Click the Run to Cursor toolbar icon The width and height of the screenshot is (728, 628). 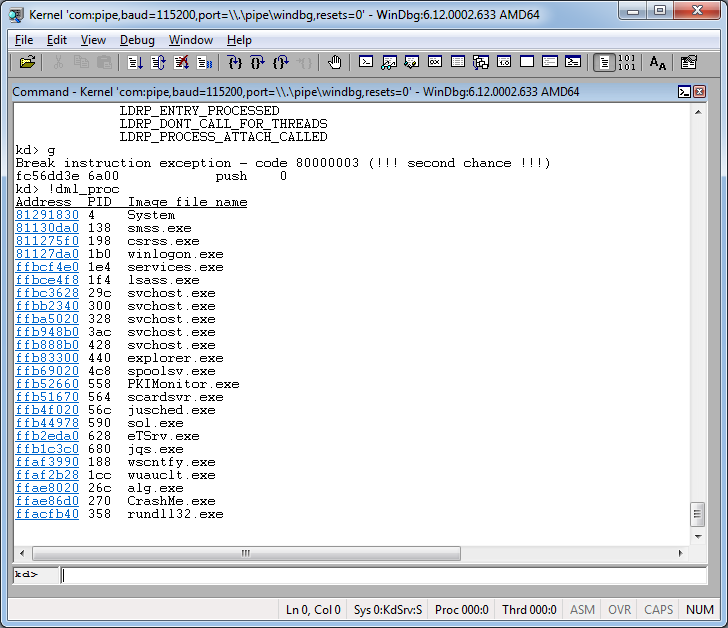pyautogui.click(x=304, y=62)
